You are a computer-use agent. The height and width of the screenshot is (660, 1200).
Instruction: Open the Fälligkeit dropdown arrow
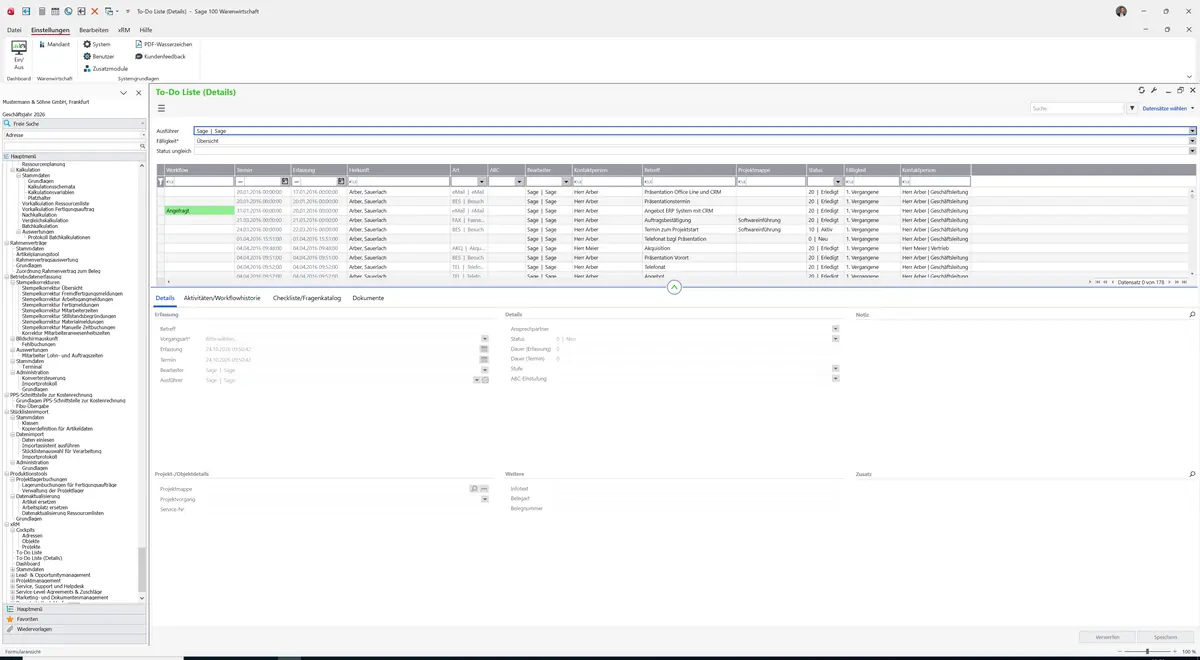1192,141
